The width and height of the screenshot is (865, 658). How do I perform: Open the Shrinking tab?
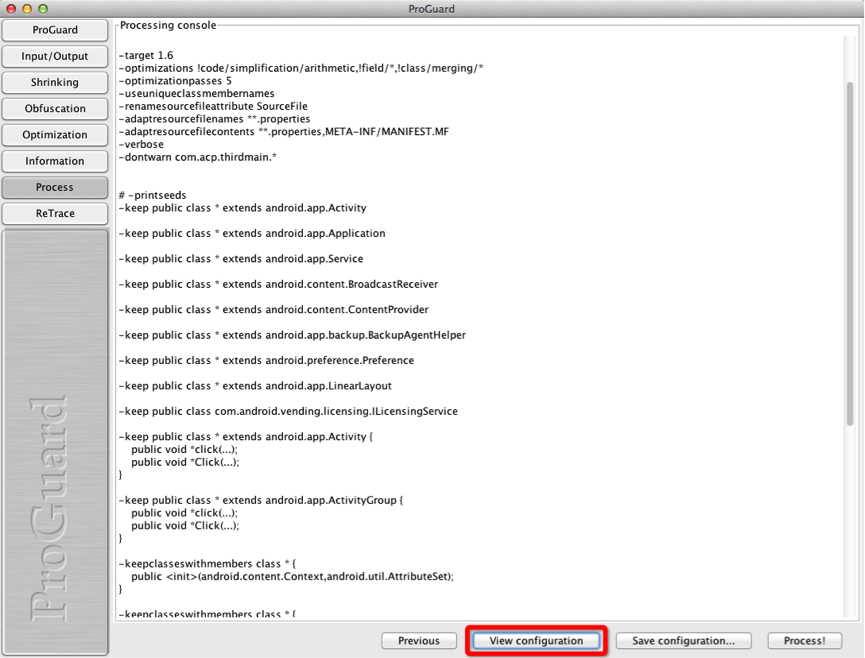coord(55,82)
